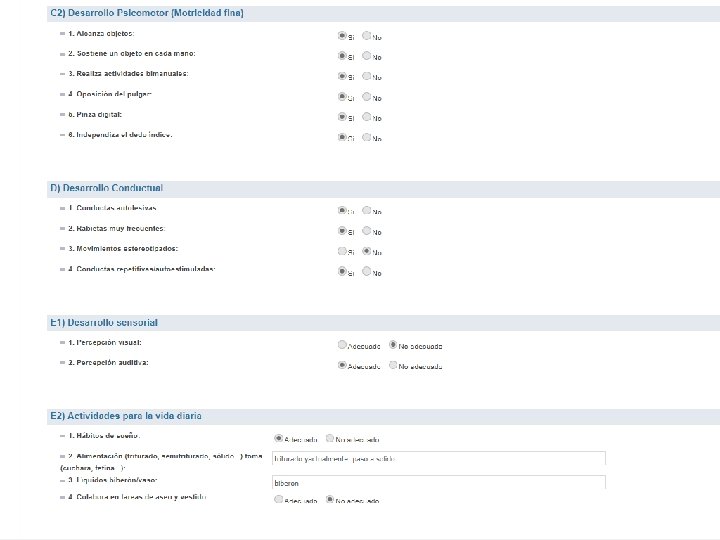Set Percepción visual to 'Adecuado'
Screen dimensions: 720x540
pyautogui.click(x=343, y=345)
